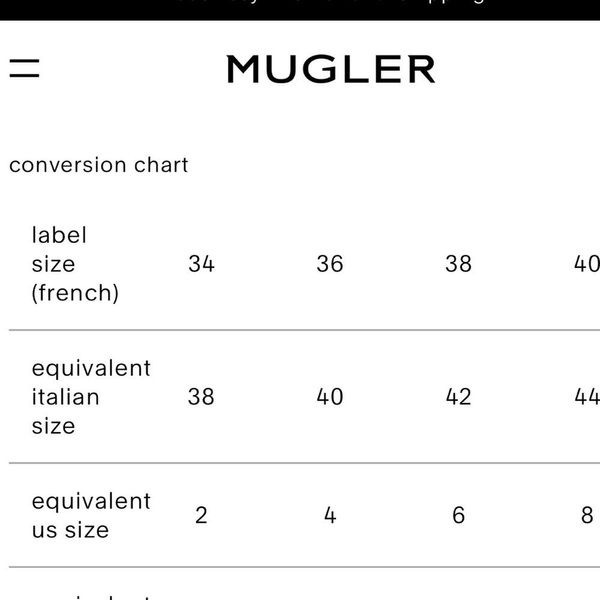Click US size 4 value
Image resolution: width=600 pixels, height=600 pixels.
tap(330, 515)
